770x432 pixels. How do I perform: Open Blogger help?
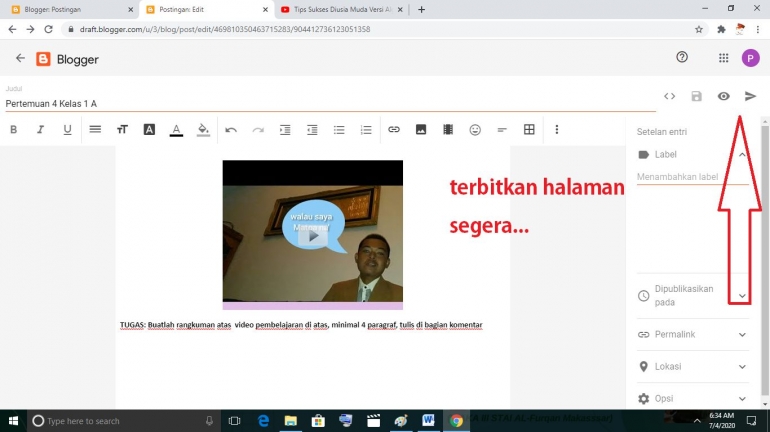682,57
